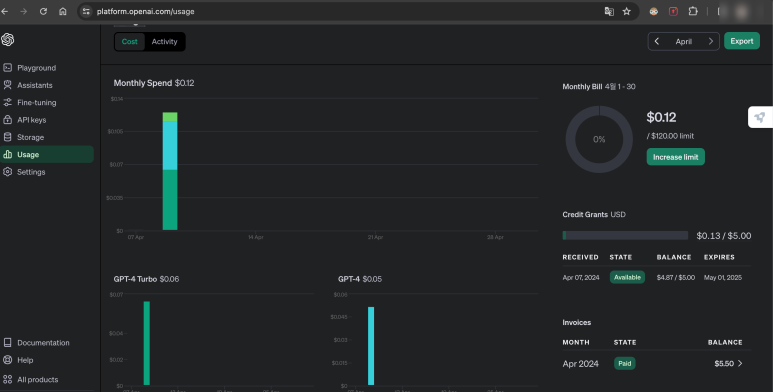The height and width of the screenshot is (392, 773).
Task: Click the All products grid icon
Action: pyautogui.click(x=7, y=379)
